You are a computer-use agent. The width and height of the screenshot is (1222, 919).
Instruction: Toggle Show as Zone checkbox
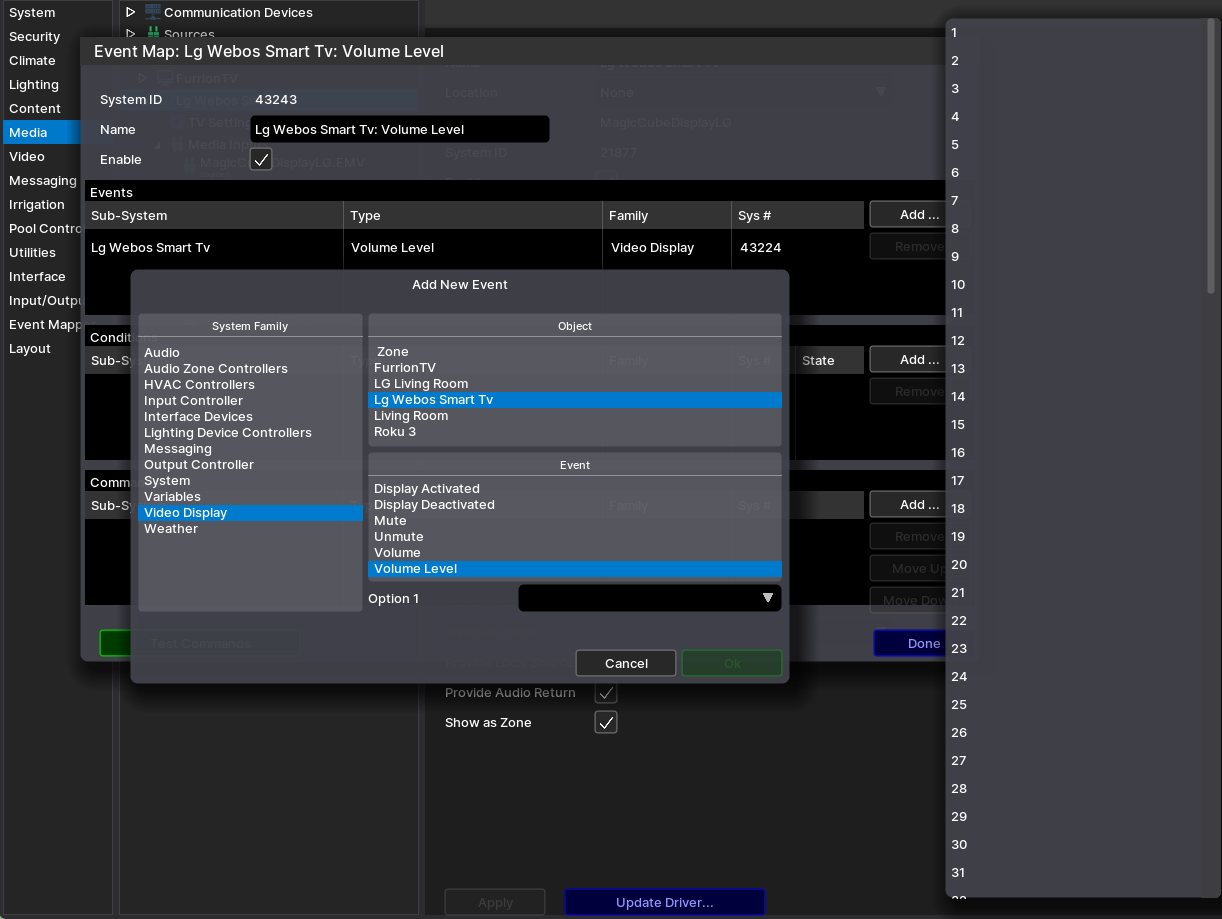[606, 722]
